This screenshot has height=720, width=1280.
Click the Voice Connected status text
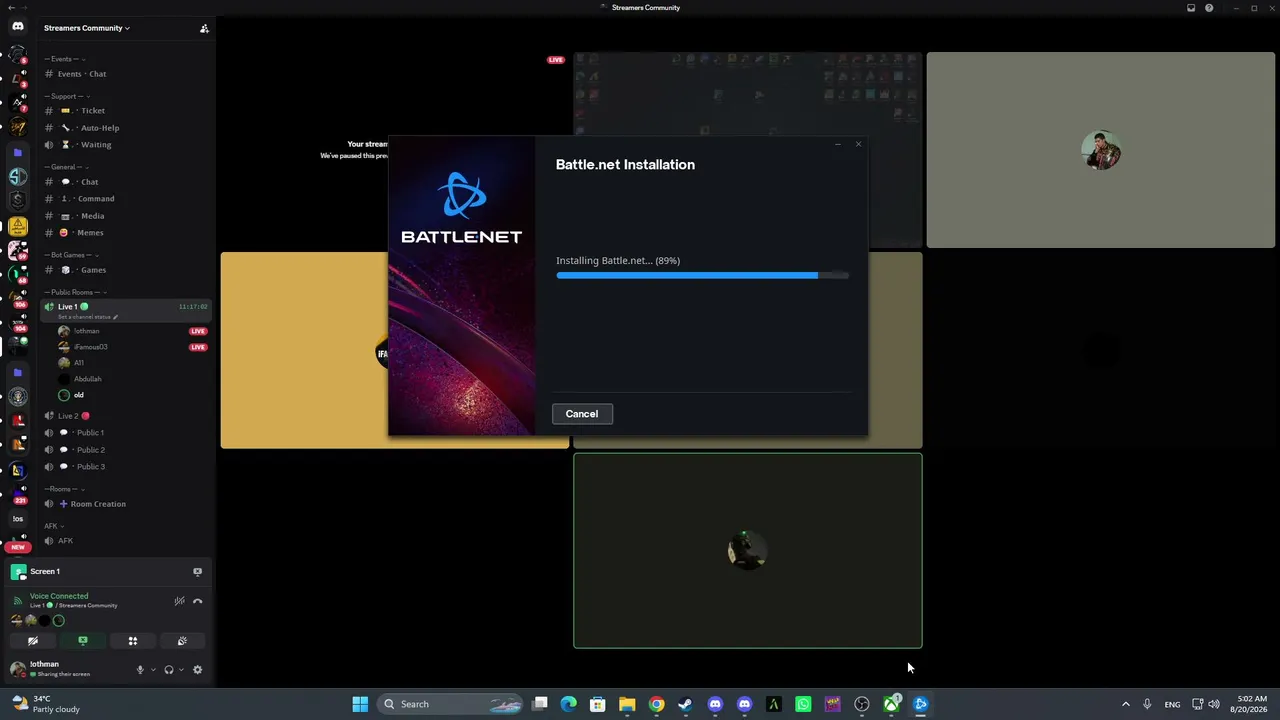(59, 596)
